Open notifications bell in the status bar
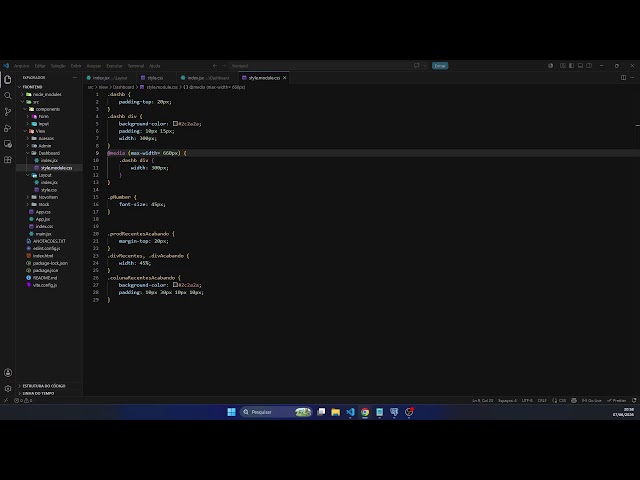This screenshot has height=480, width=640. coord(634,400)
